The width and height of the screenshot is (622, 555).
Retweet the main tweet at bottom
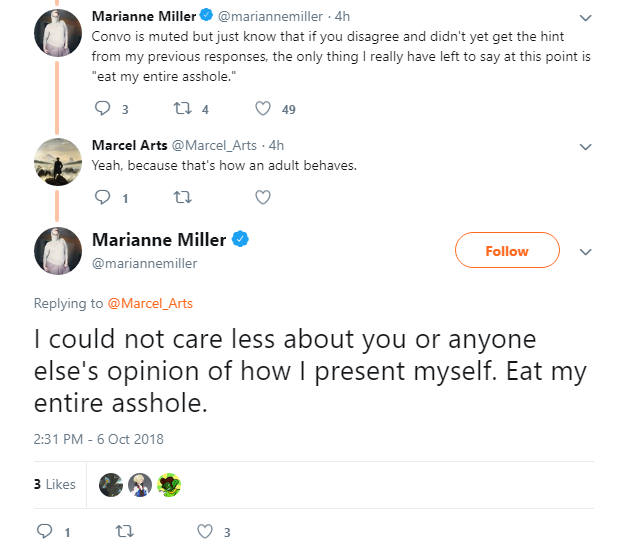coord(124,531)
